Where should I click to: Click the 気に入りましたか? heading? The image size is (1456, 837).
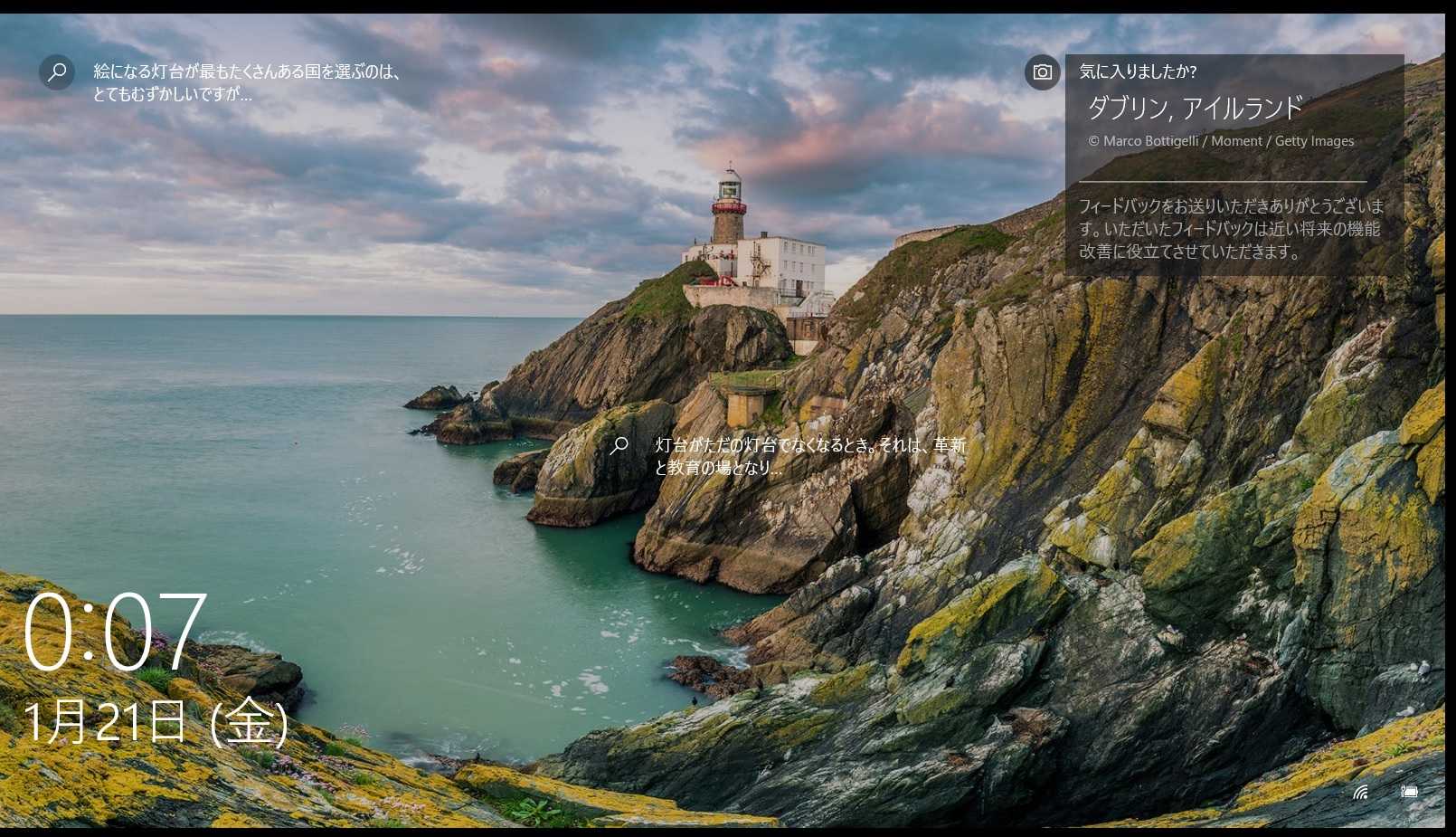(x=1138, y=71)
